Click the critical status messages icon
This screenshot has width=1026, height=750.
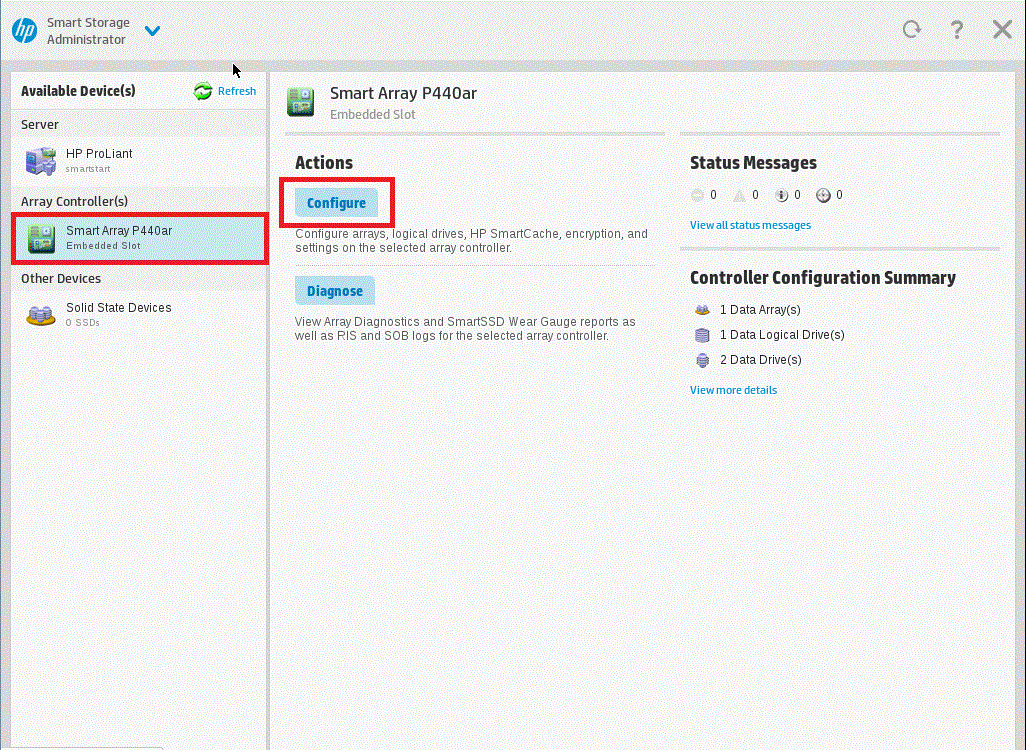coord(697,195)
